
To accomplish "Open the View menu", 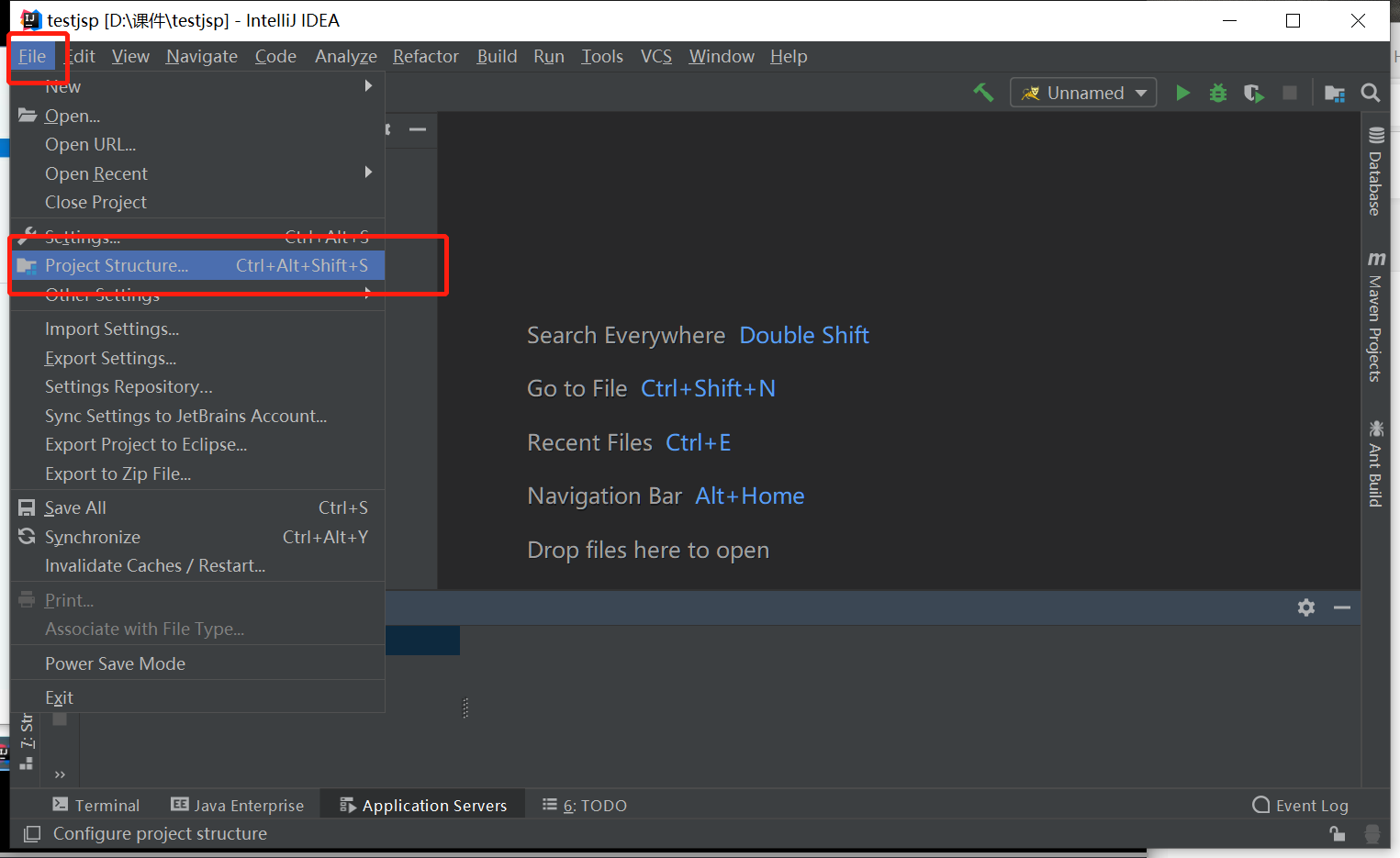I will pos(130,56).
